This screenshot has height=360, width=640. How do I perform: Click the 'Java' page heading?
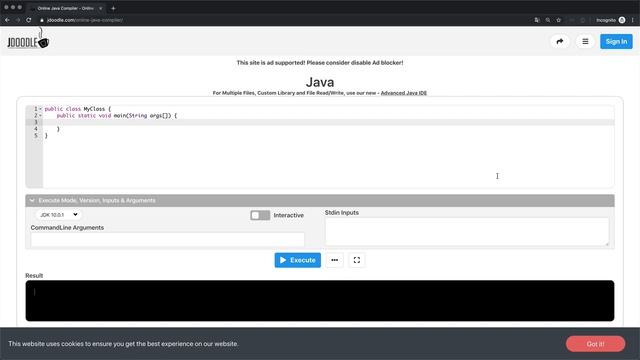pos(320,82)
